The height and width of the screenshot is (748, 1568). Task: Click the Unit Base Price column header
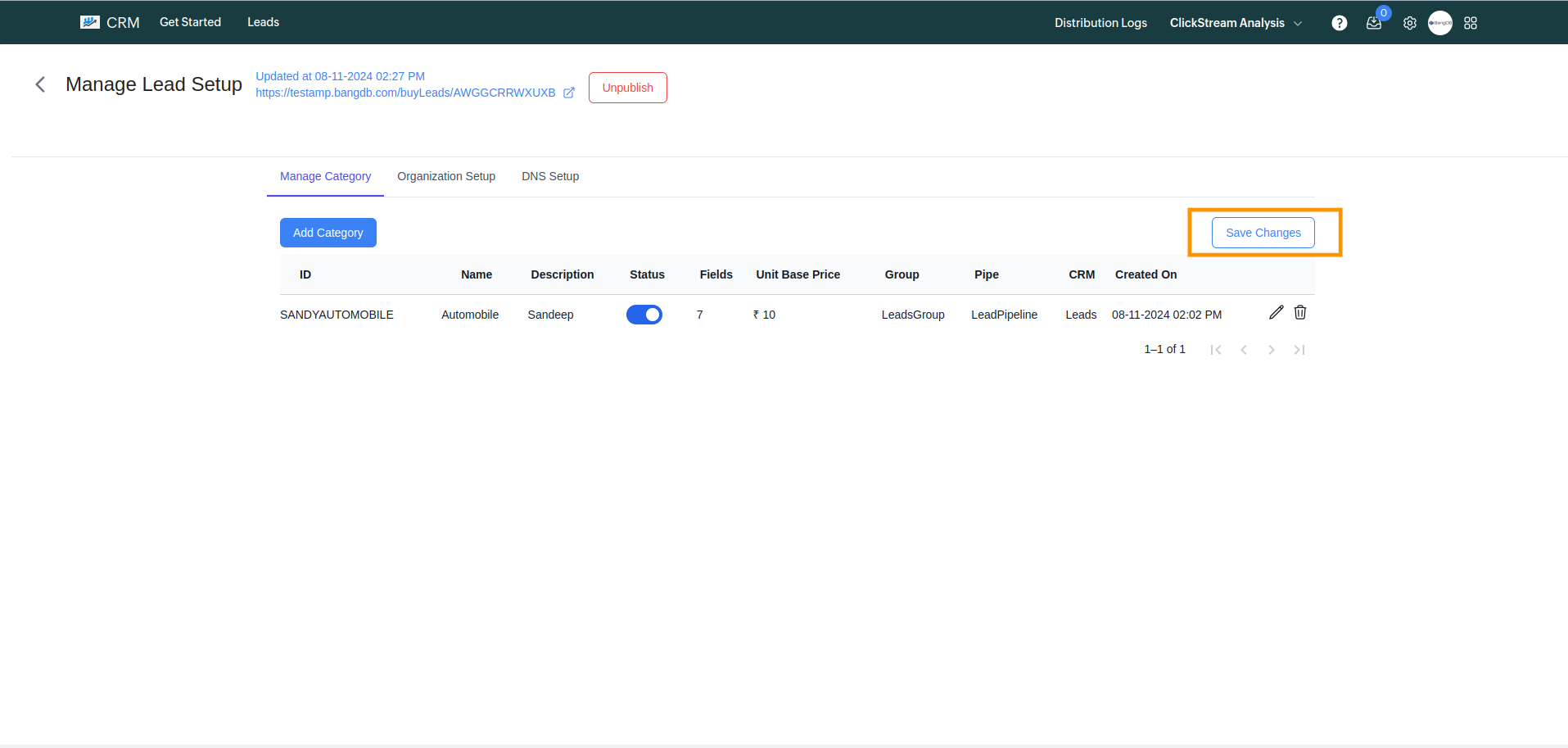[x=798, y=274]
